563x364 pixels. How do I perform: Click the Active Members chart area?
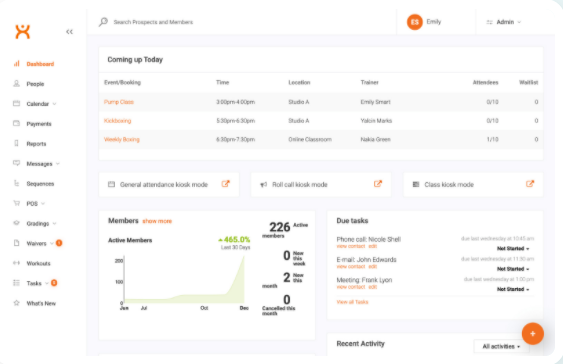click(184, 280)
